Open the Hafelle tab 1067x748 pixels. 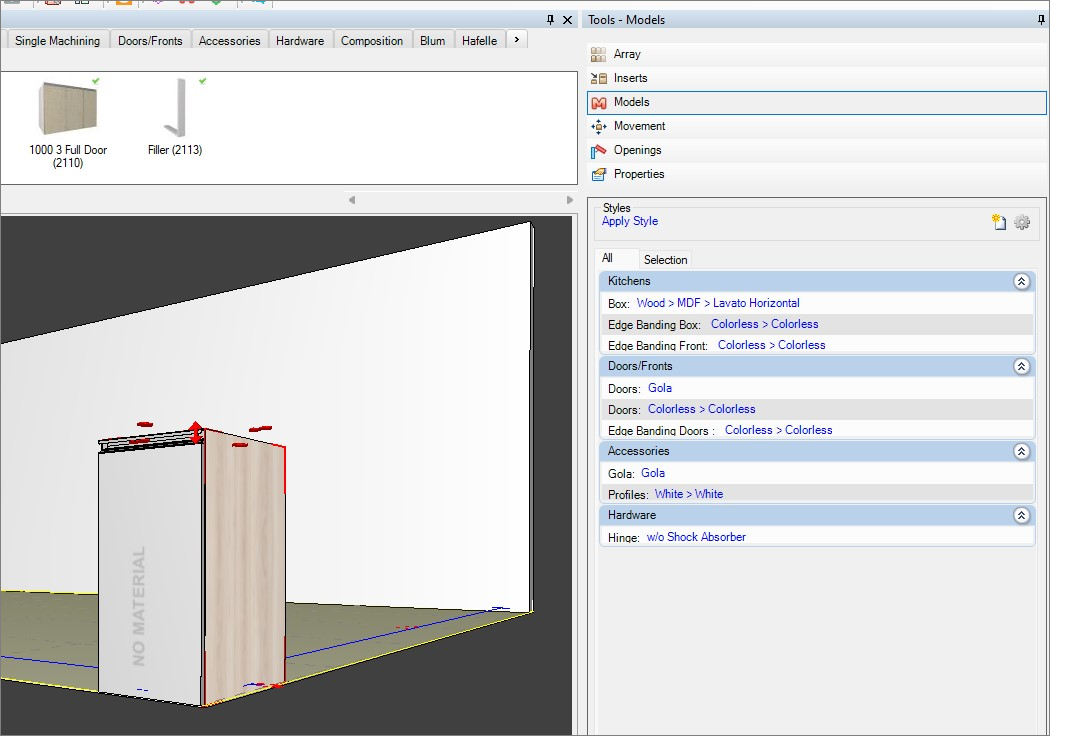tap(480, 41)
